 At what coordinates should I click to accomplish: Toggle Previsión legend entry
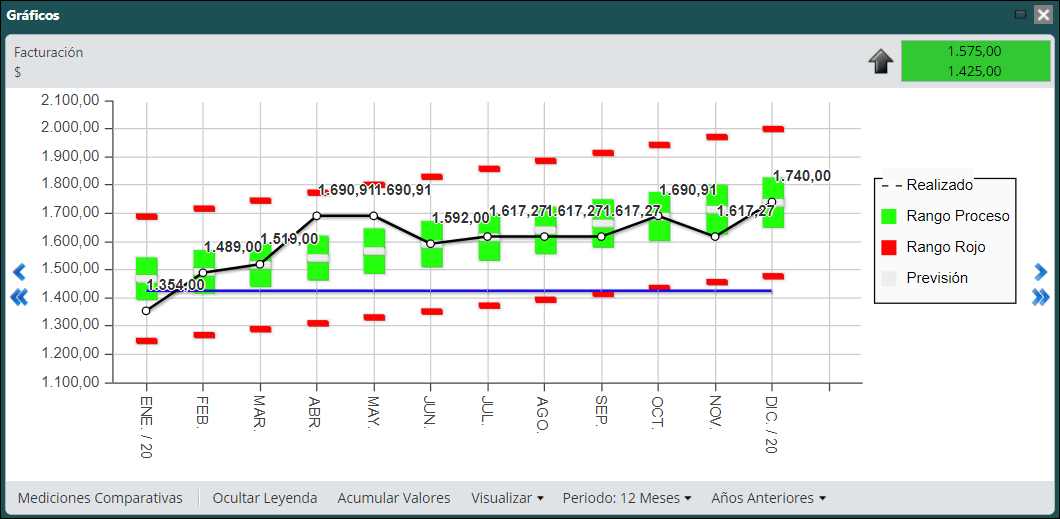[925, 278]
